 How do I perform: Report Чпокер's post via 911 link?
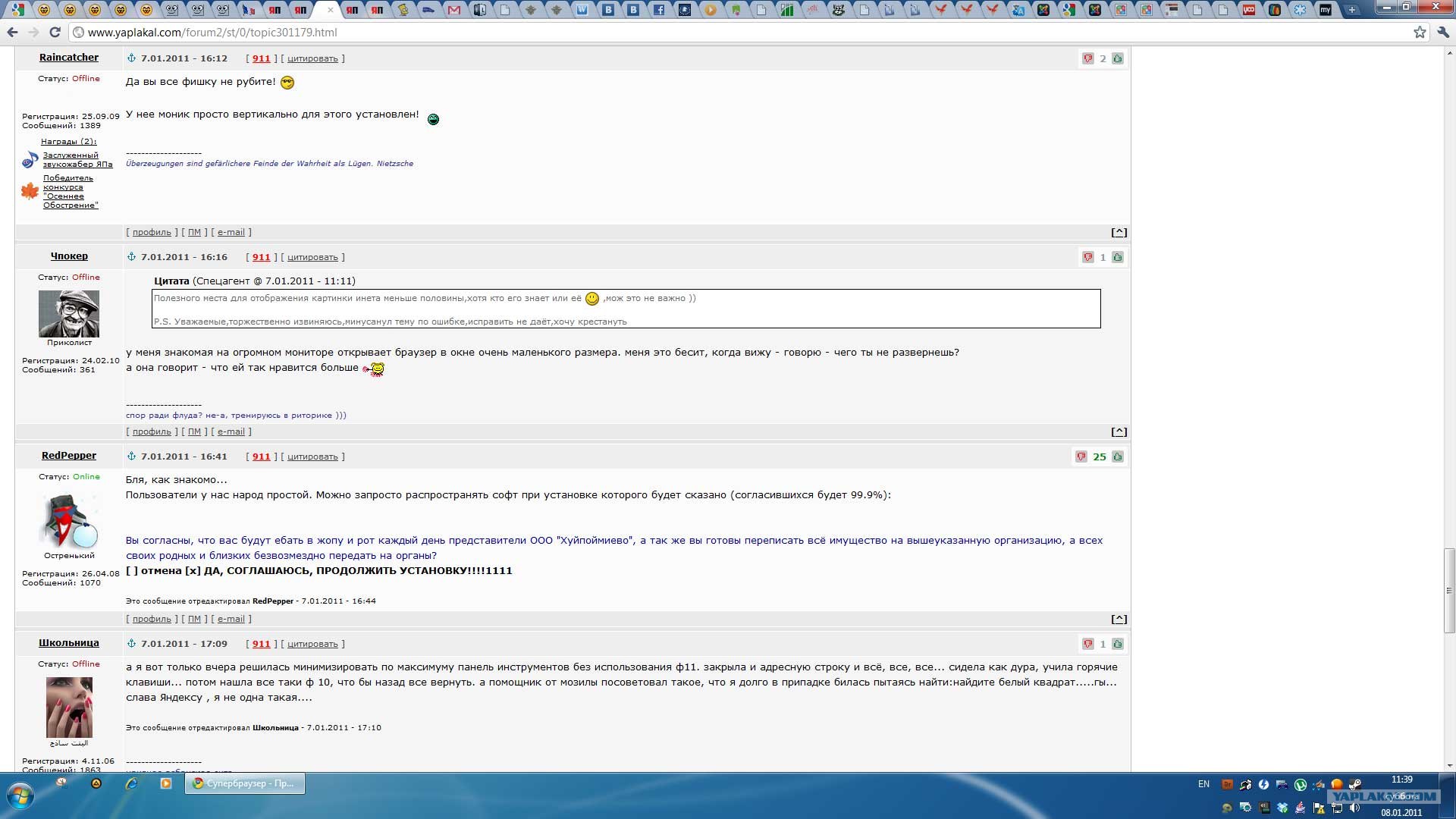pos(261,257)
